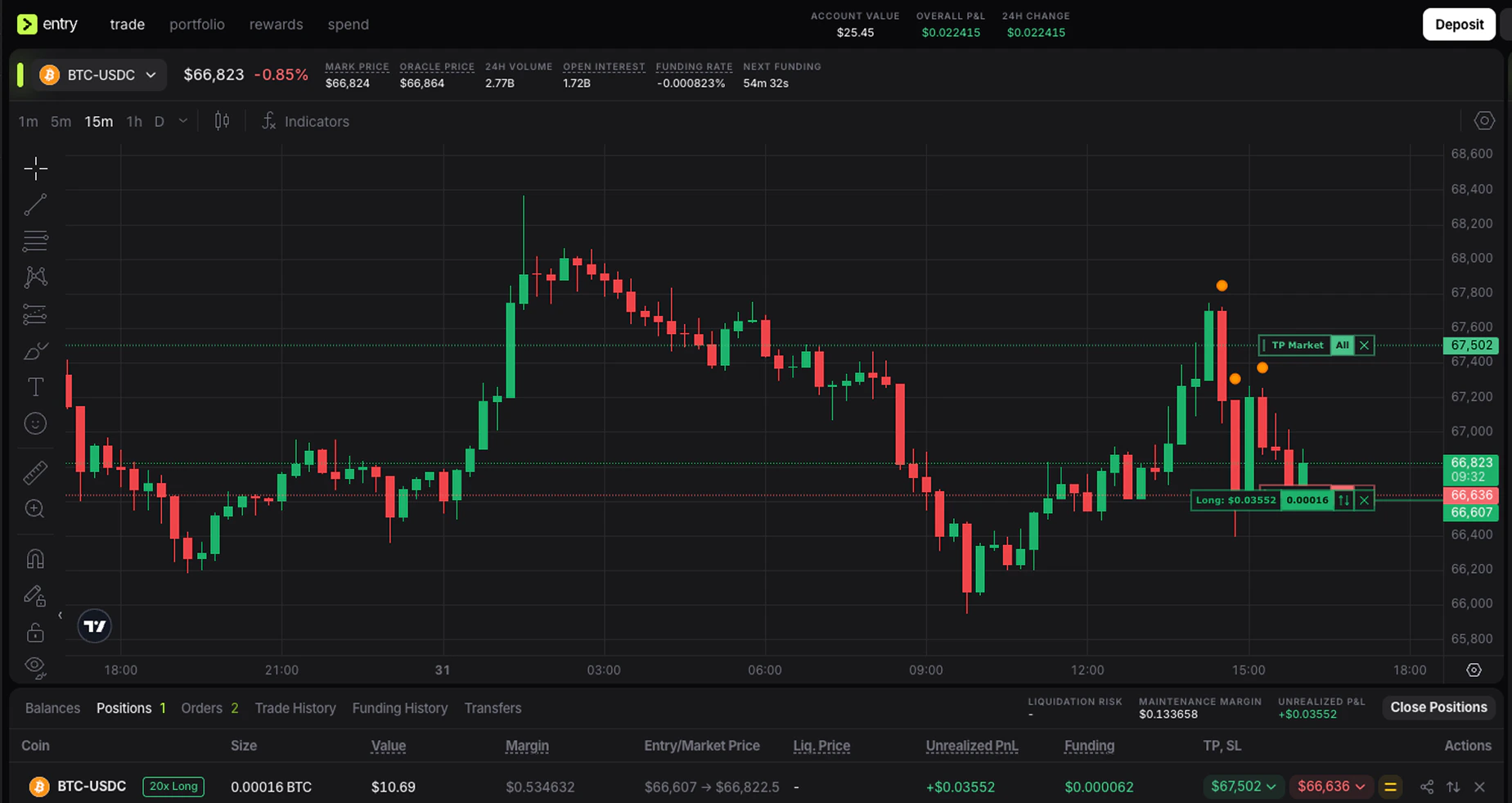Switch to the Balances tab
This screenshot has width=1512, height=803.
(52, 708)
